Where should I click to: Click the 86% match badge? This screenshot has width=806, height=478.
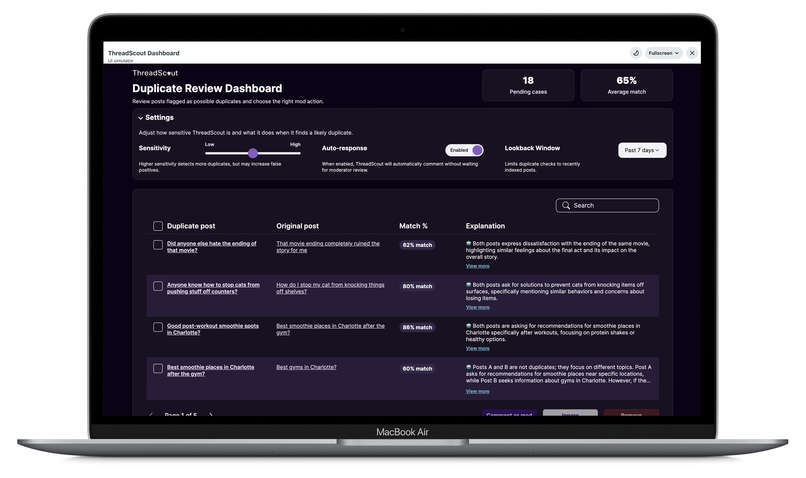click(417, 327)
